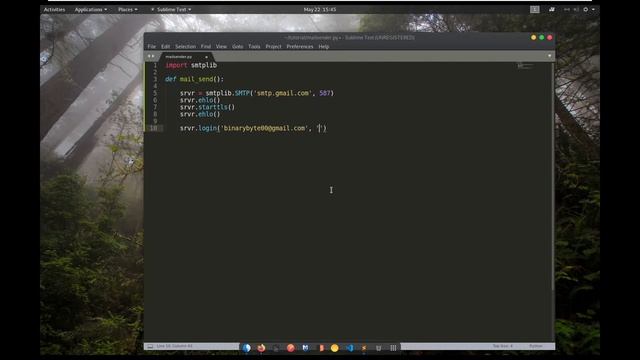Click the yellow circle icon in the dock
Image resolution: width=640 pixels, height=360 pixels.
pos(335,348)
